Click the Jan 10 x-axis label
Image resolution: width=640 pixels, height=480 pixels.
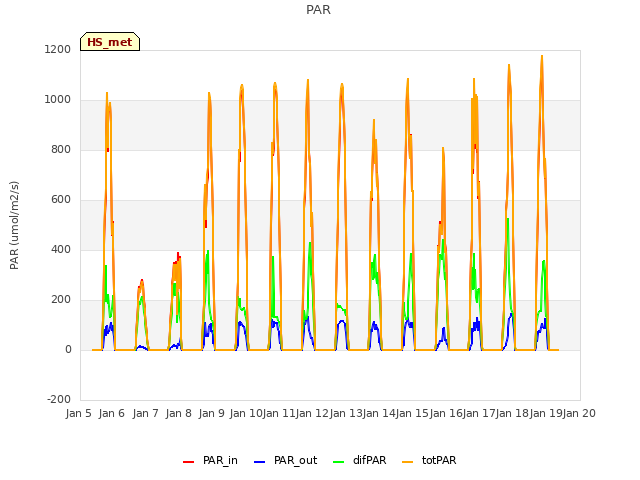click(246, 413)
